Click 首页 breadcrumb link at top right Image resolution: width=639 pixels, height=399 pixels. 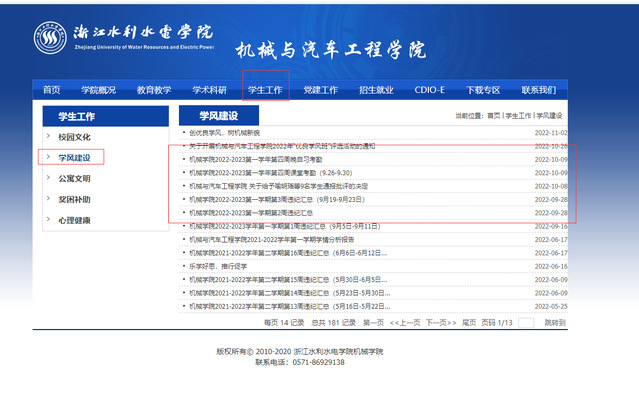click(x=494, y=116)
